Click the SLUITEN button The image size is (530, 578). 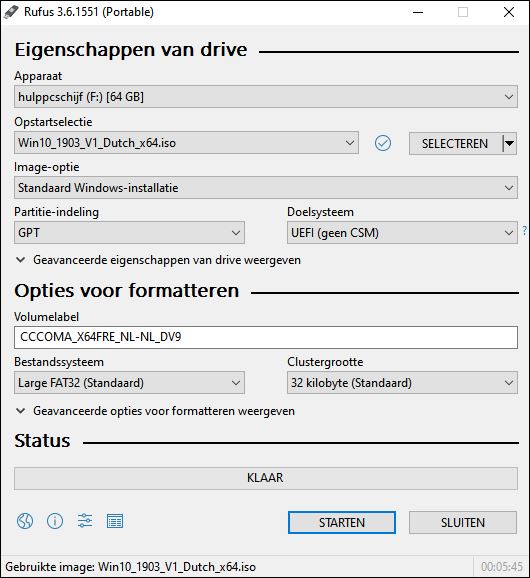463,522
